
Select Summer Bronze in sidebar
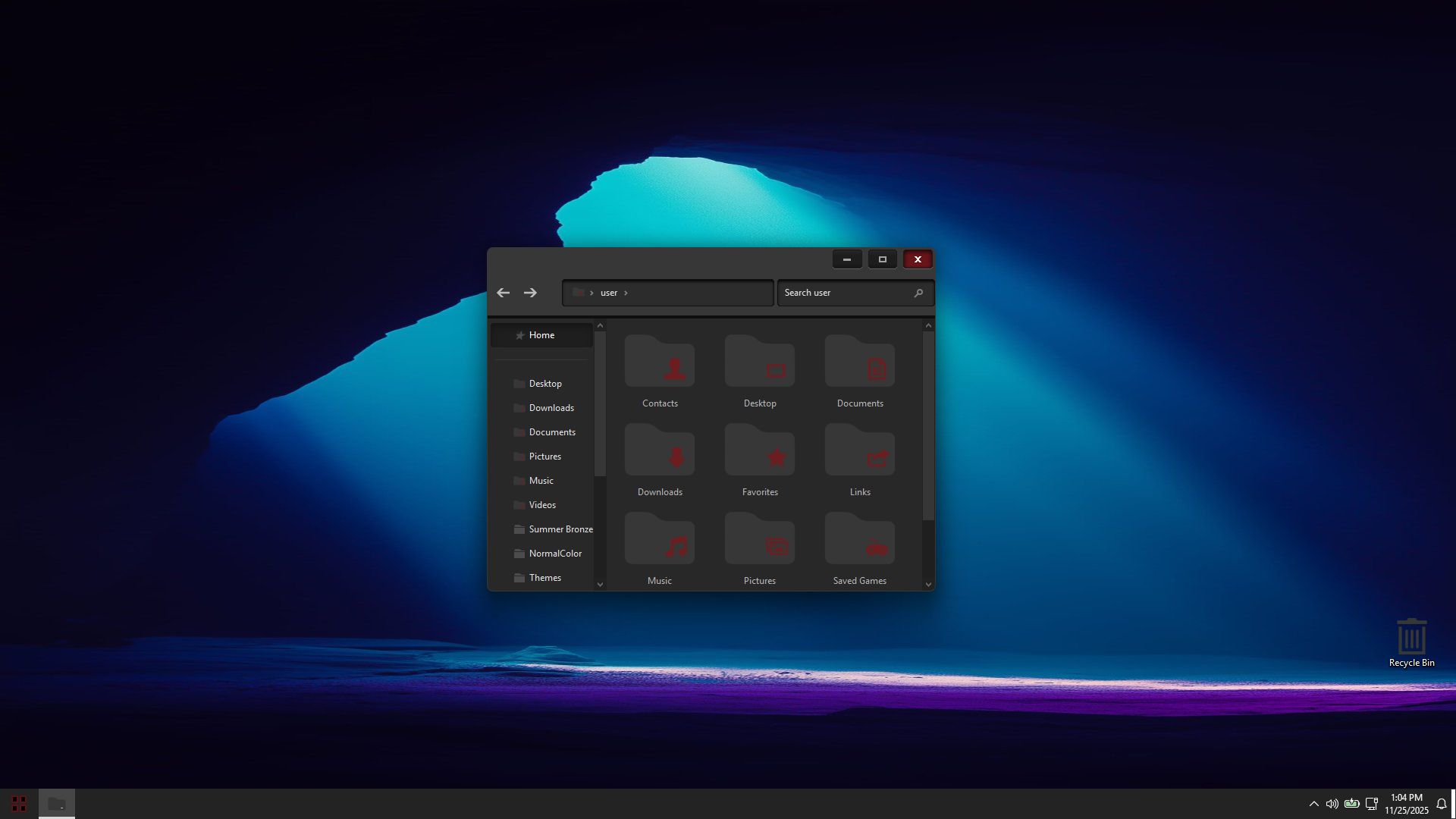click(x=560, y=529)
